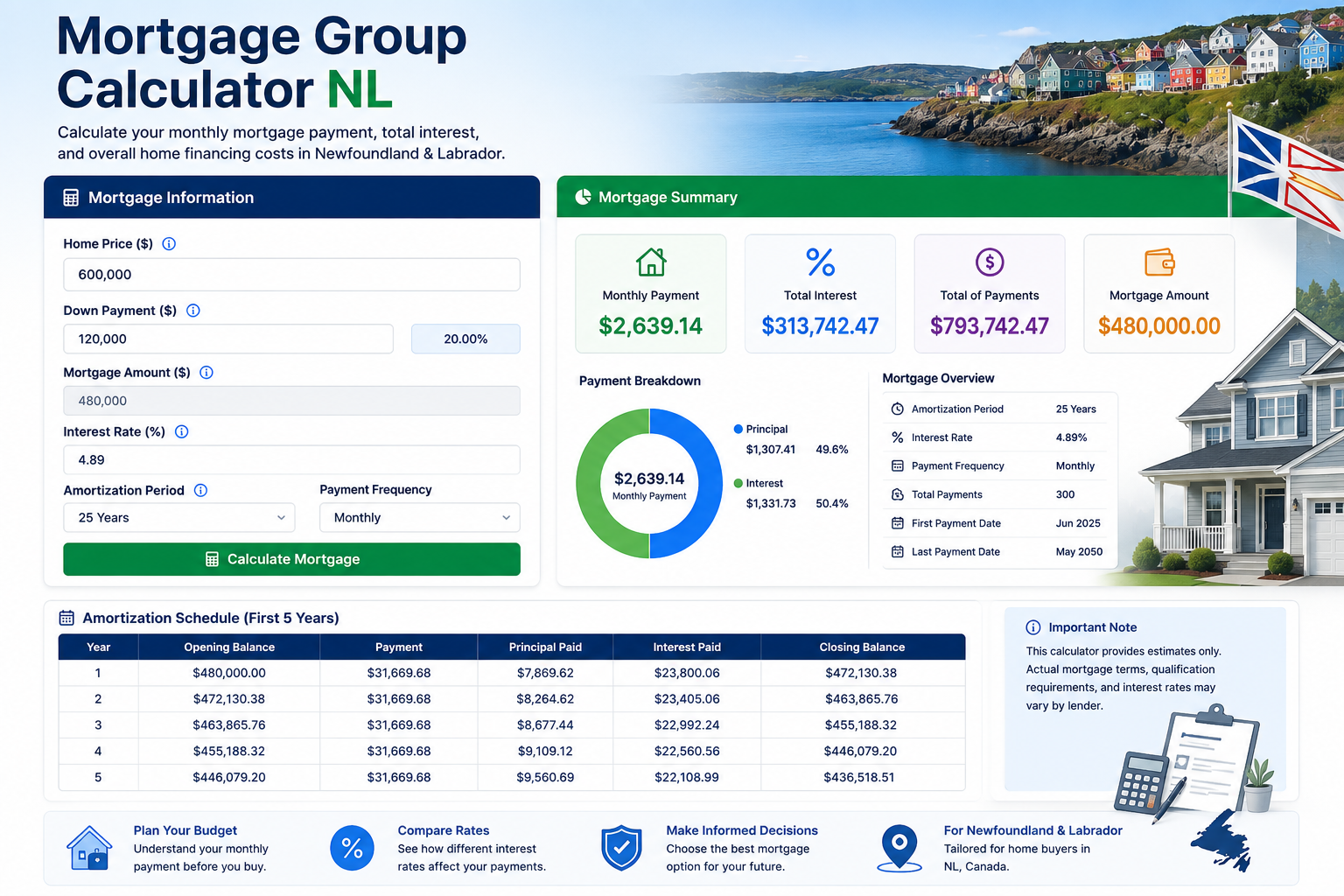Click the green Interest legend dot

point(738,483)
